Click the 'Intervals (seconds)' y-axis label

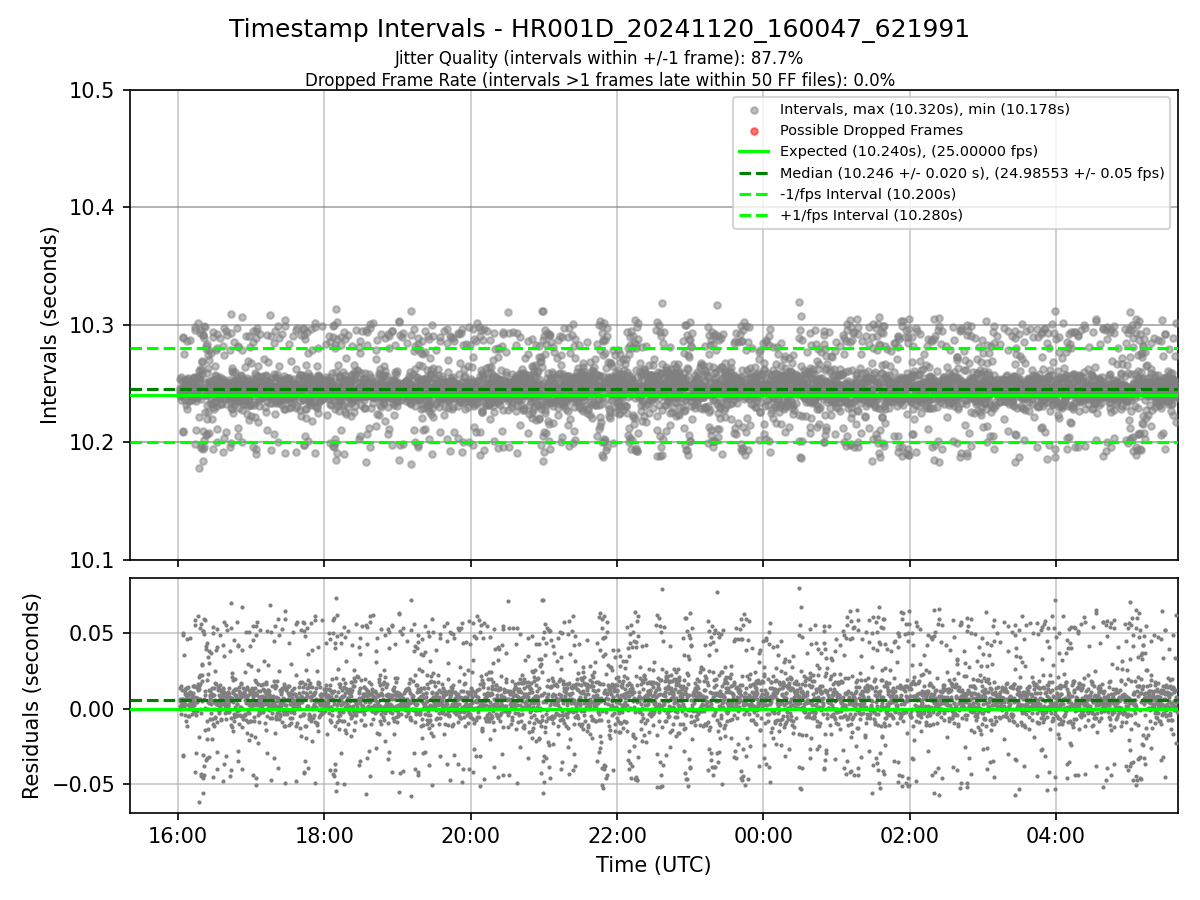(x=50, y=324)
